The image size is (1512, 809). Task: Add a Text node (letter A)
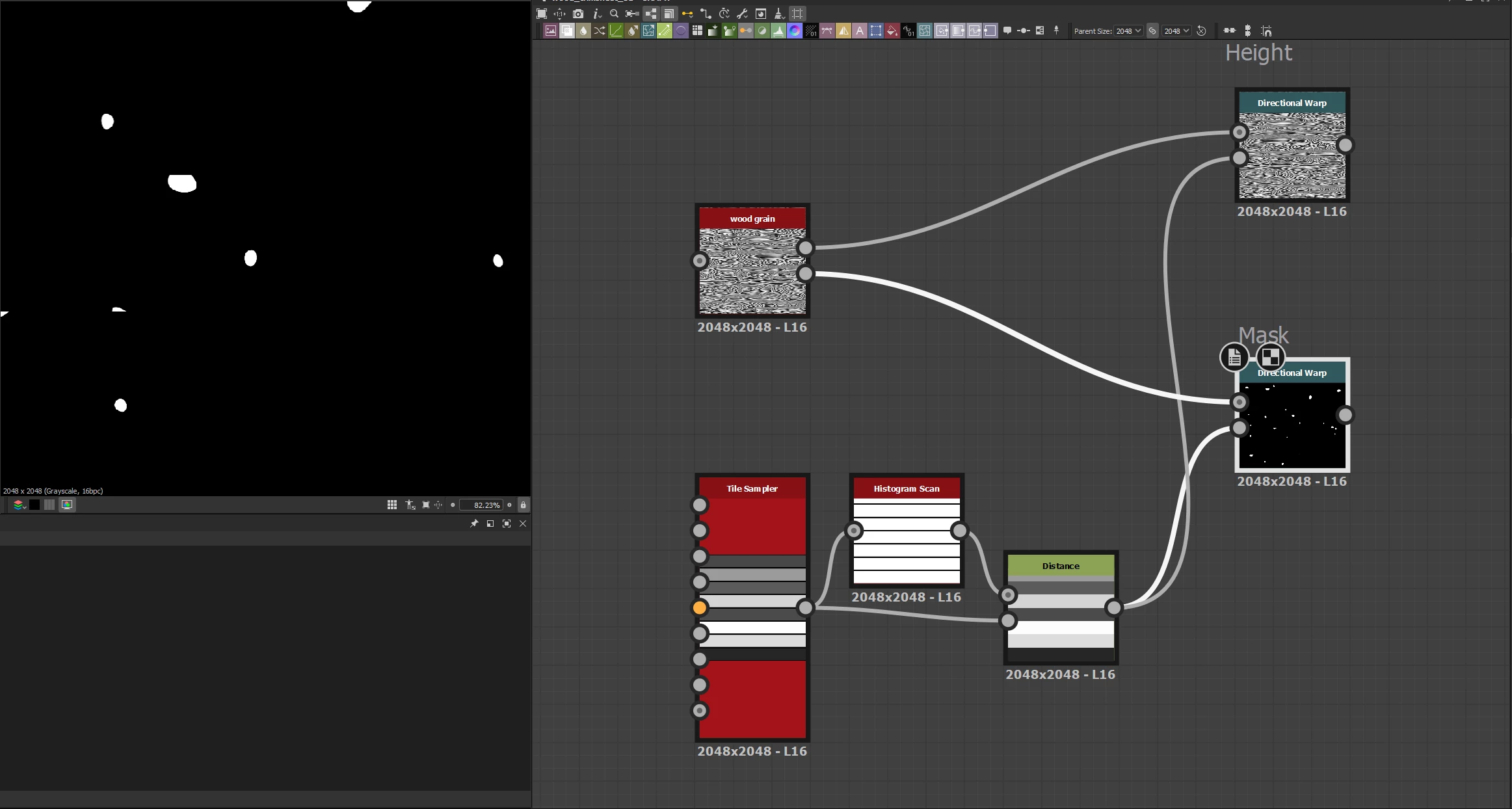coord(860,31)
